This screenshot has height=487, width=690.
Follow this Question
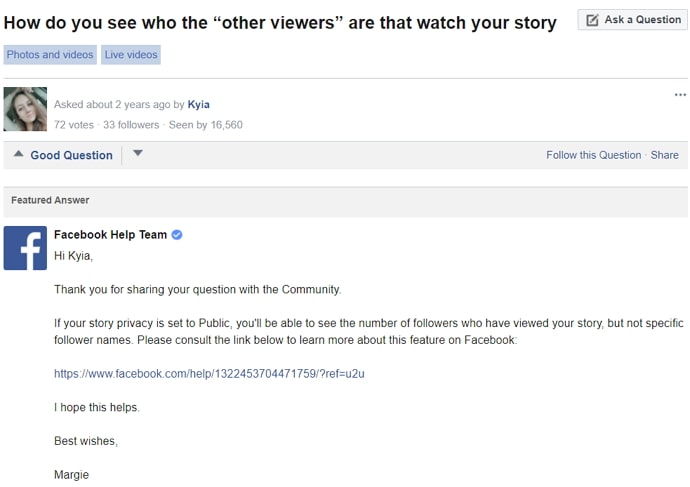point(593,155)
